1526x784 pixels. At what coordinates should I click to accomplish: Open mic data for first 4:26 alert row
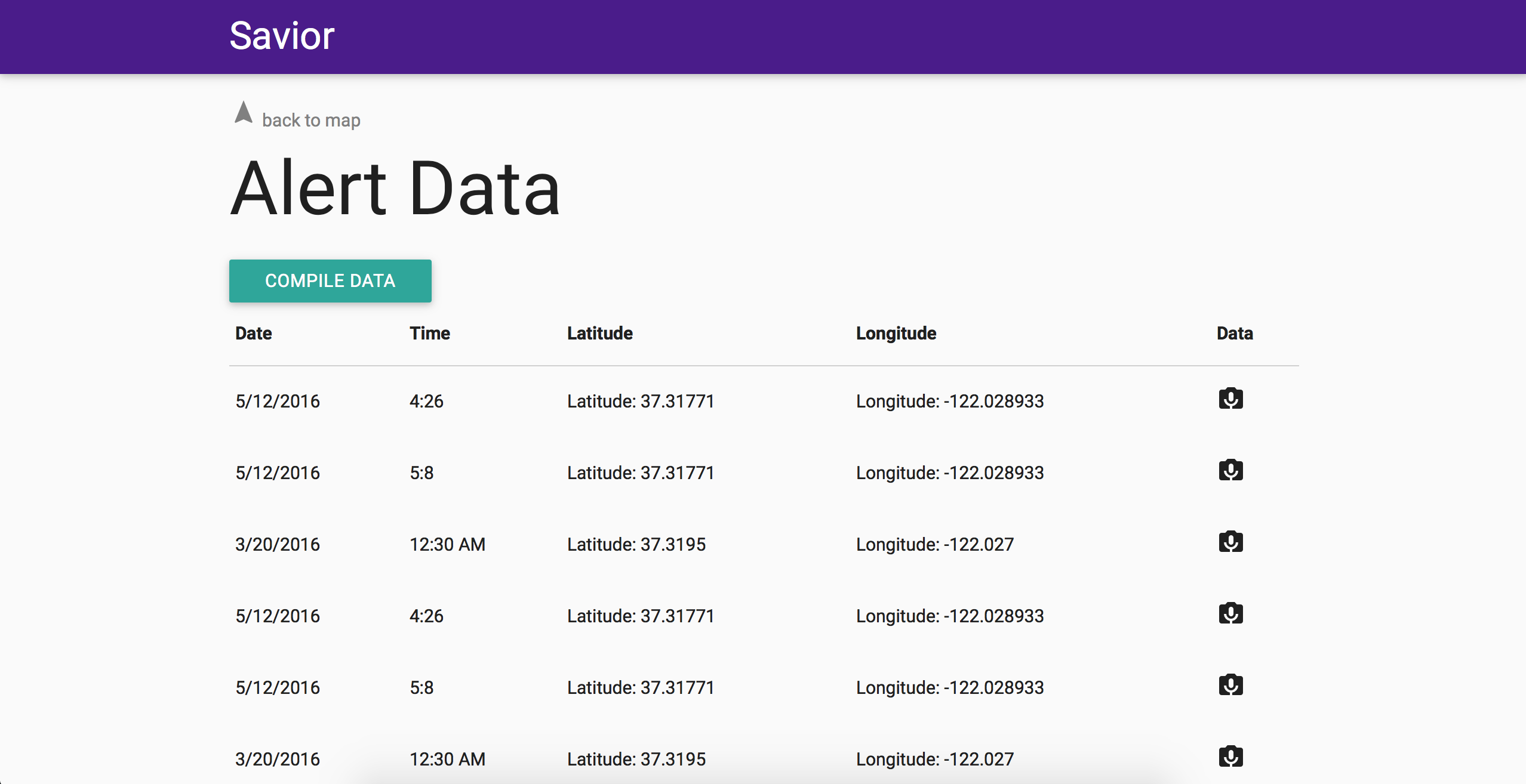[x=1230, y=399]
